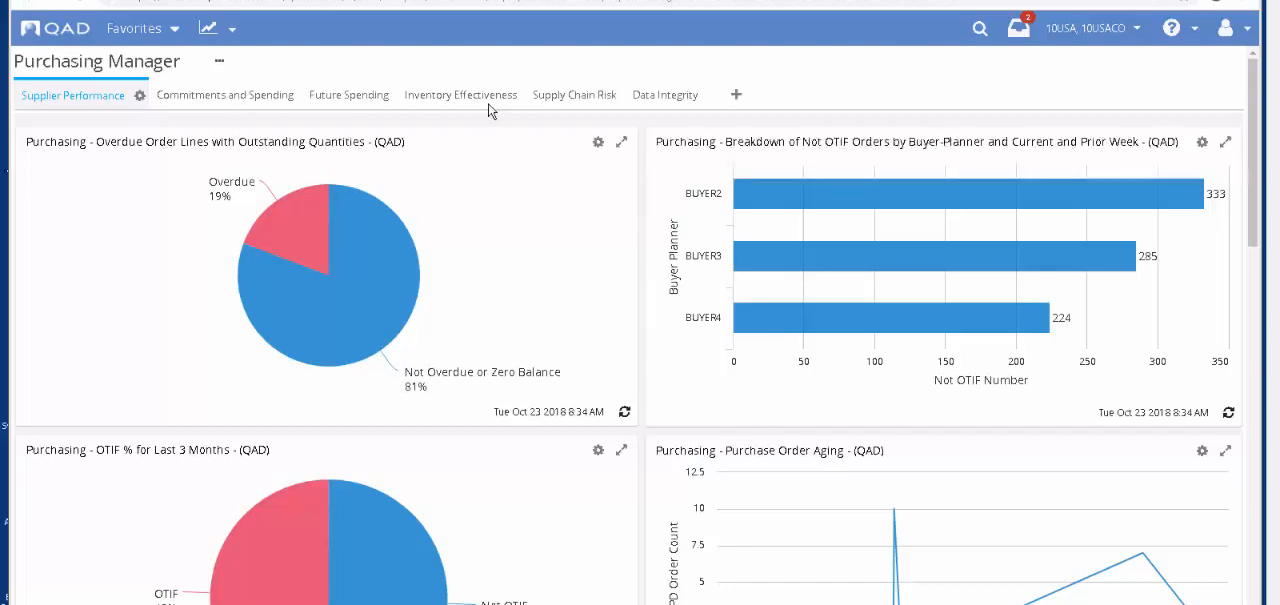
Task: Click the help question mark icon
Action: point(1172,28)
